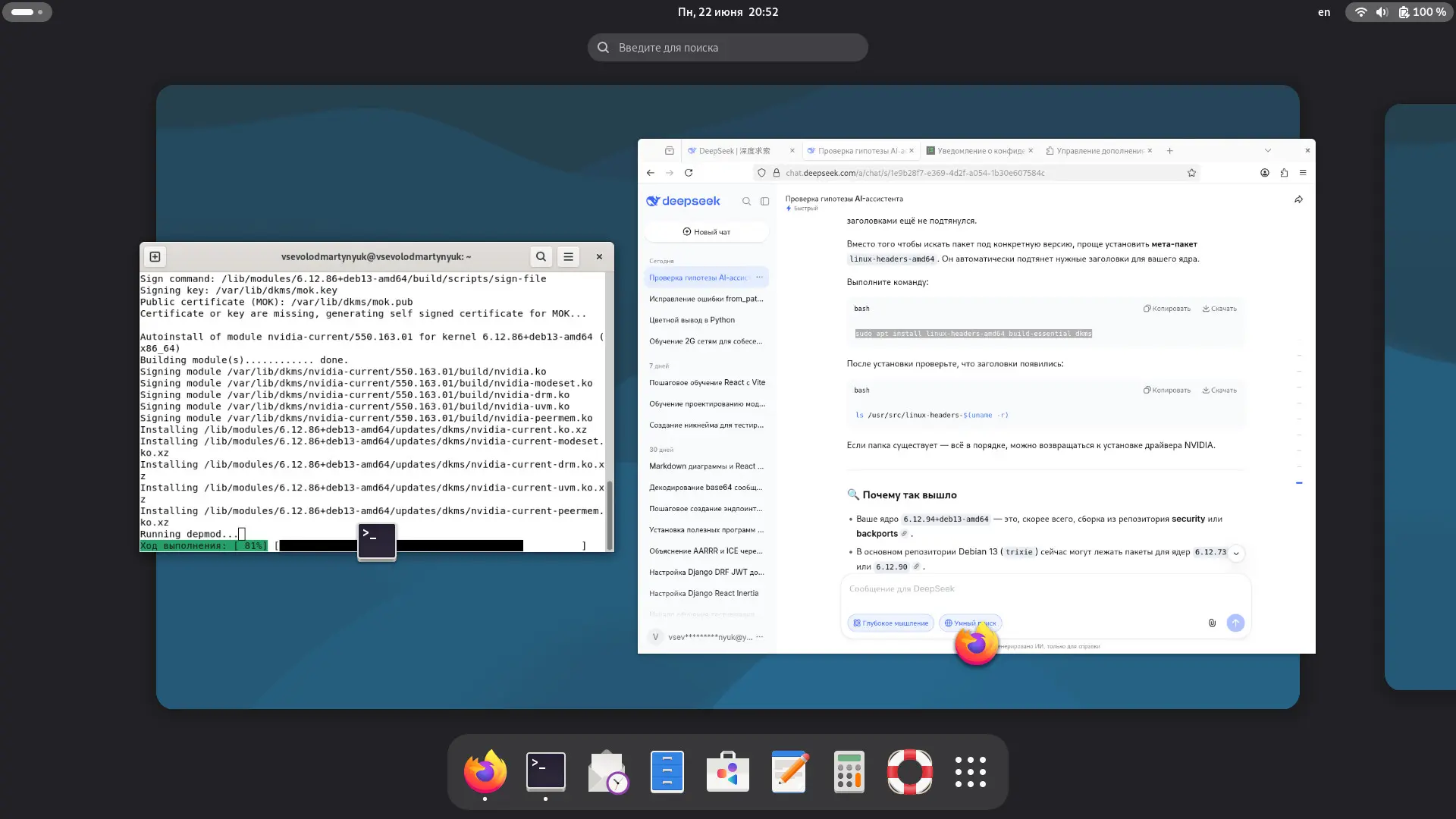Screen dimensions: 1456x819
Task: Open the mail client with clock badge in dock
Action: tap(607, 772)
